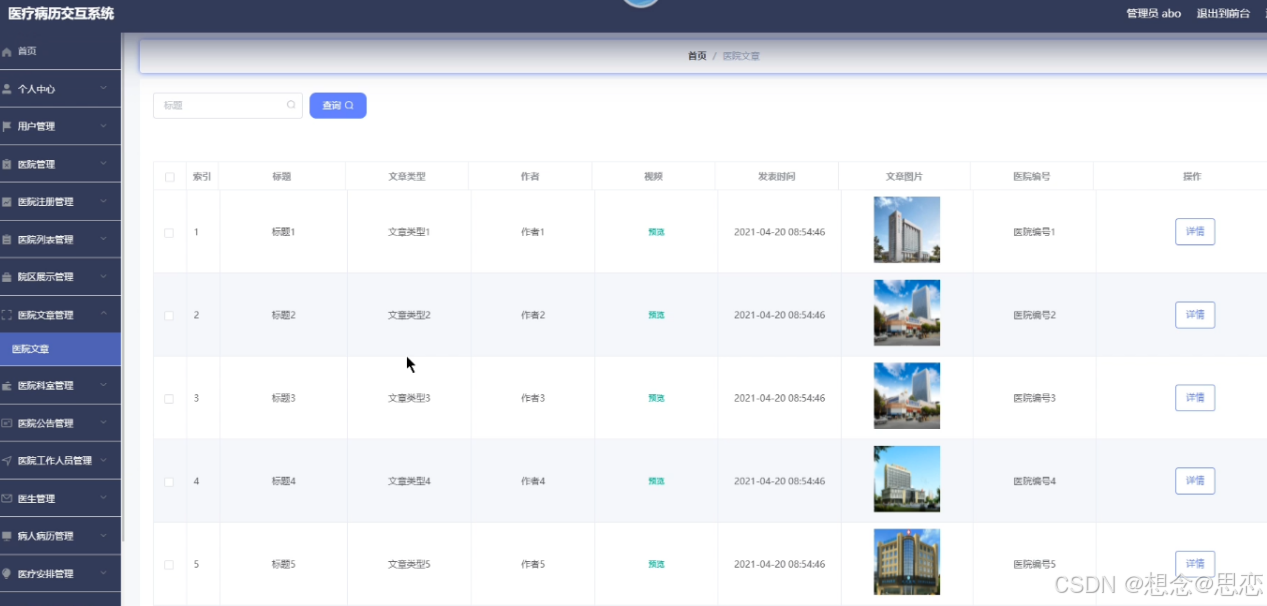Click the icon beside 医院管理
This screenshot has width=1267, height=606.
coord(7,164)
